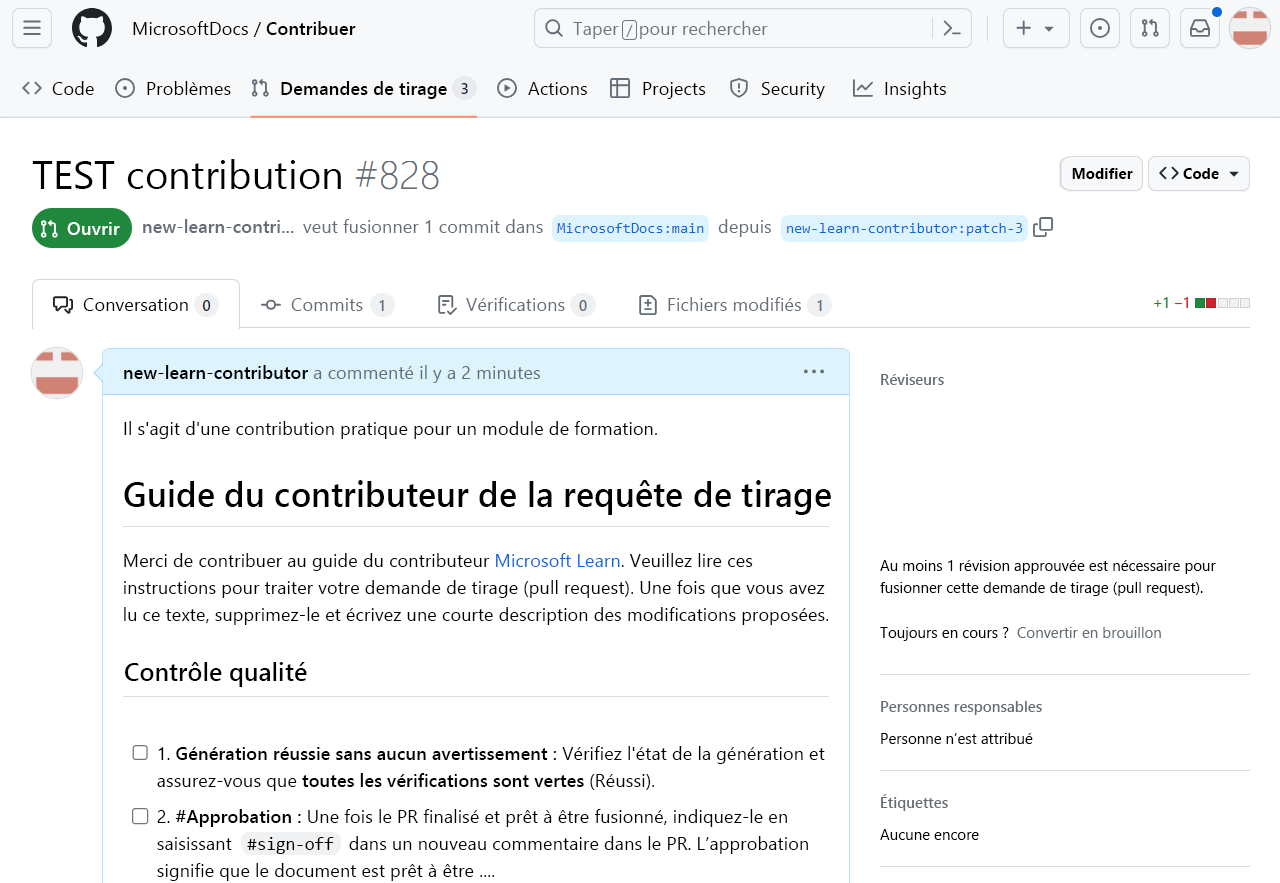The width and height of the screenshot is (1280, 883).
Task: Open the command palette icon in search bar
Action: (952, 28)
